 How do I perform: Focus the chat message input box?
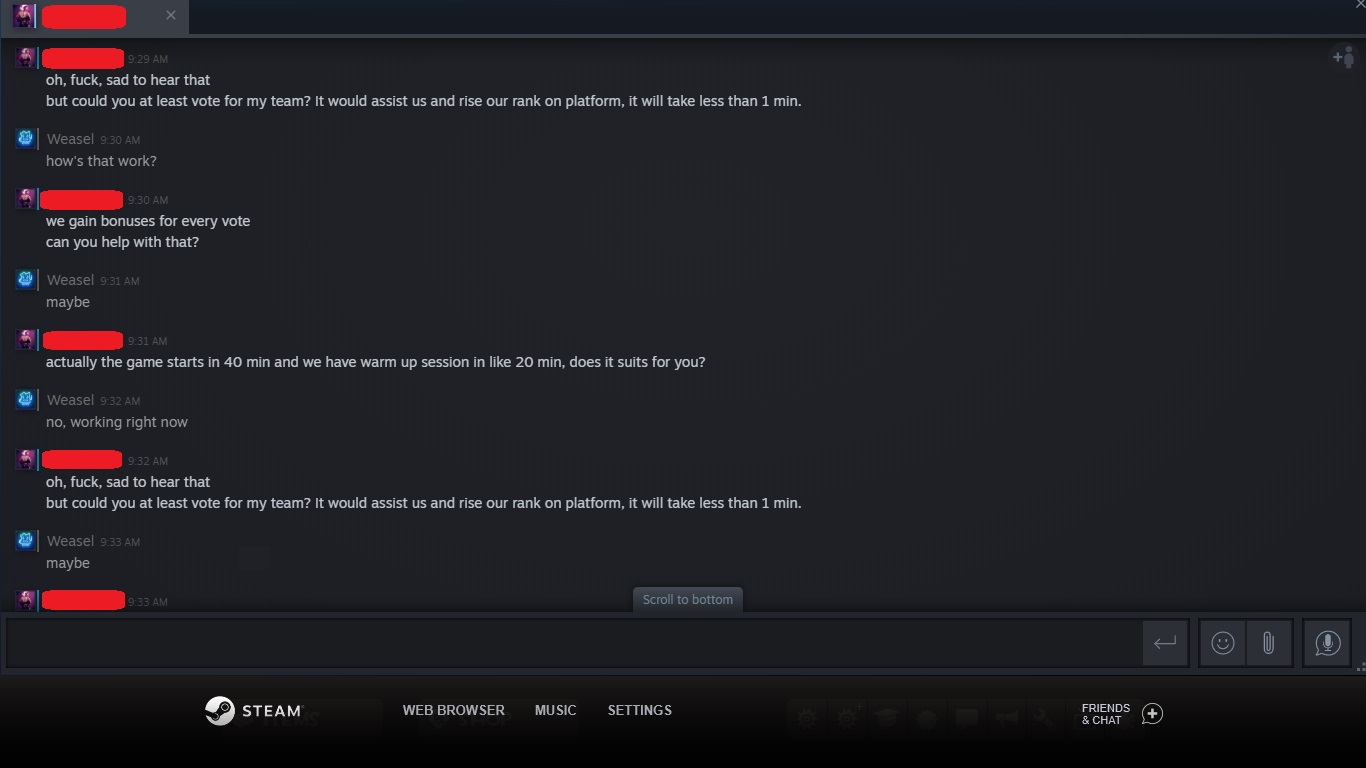pyautogui.click(x=574, y=643)
